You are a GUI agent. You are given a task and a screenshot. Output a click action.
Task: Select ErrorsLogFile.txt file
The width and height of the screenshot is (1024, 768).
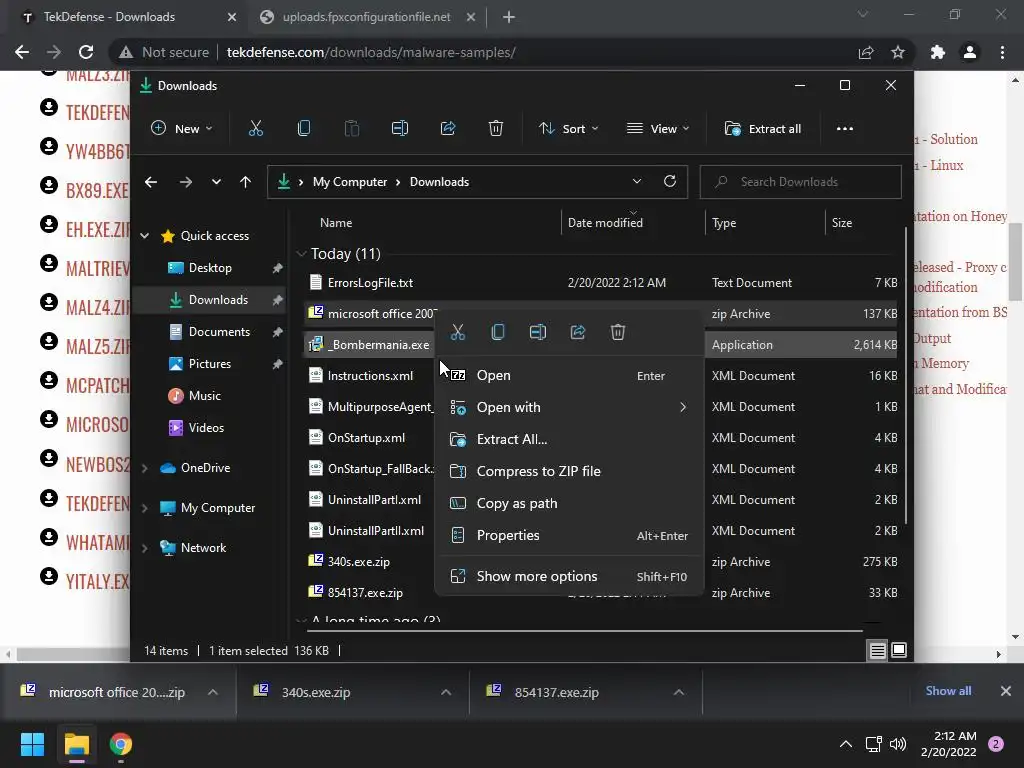coord(370,283)
